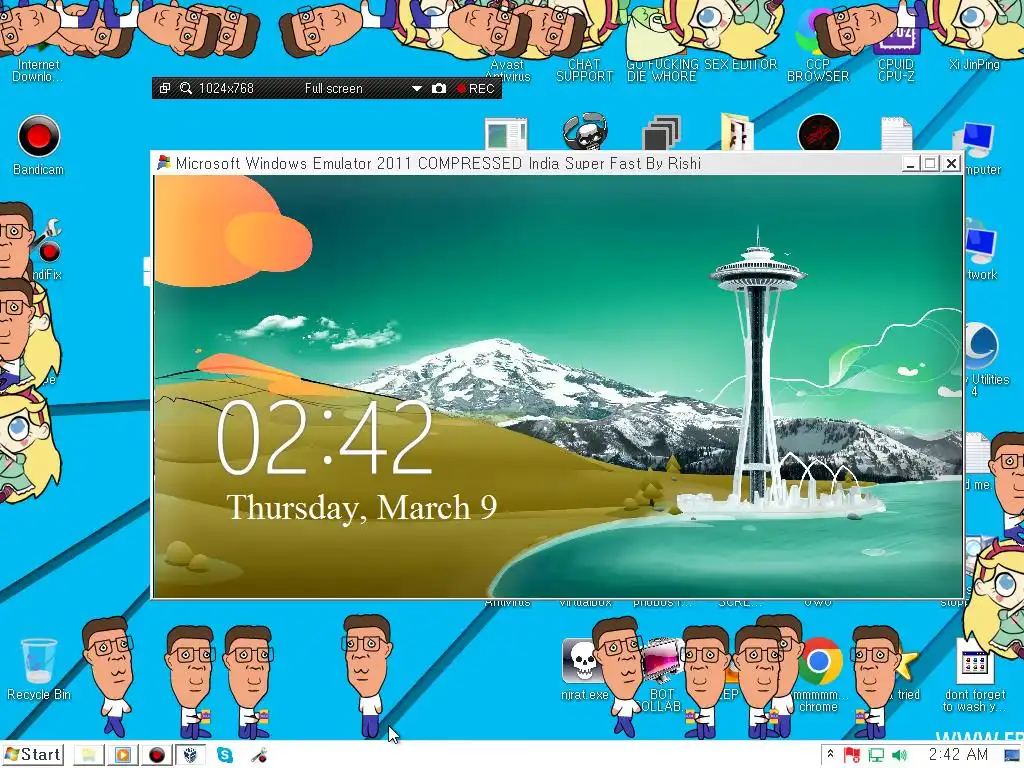This screenshot has height=768, width=1024.
Task: Click the 02:42 lock screen time
Action: click(x=324, y=437)
